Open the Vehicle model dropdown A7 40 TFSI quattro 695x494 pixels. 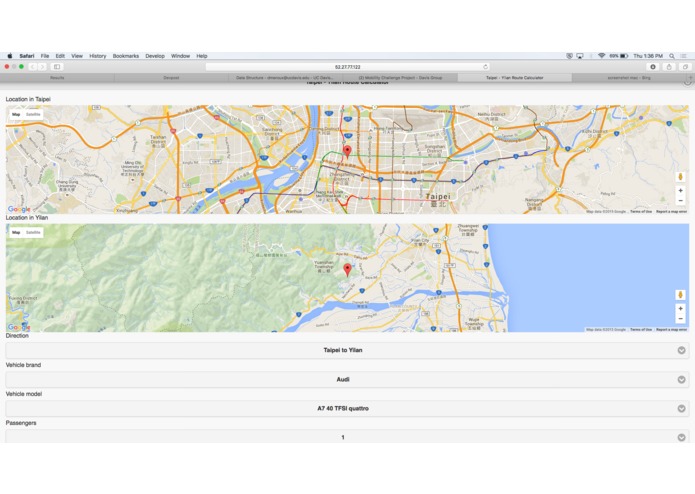click(x=347, y=408)
